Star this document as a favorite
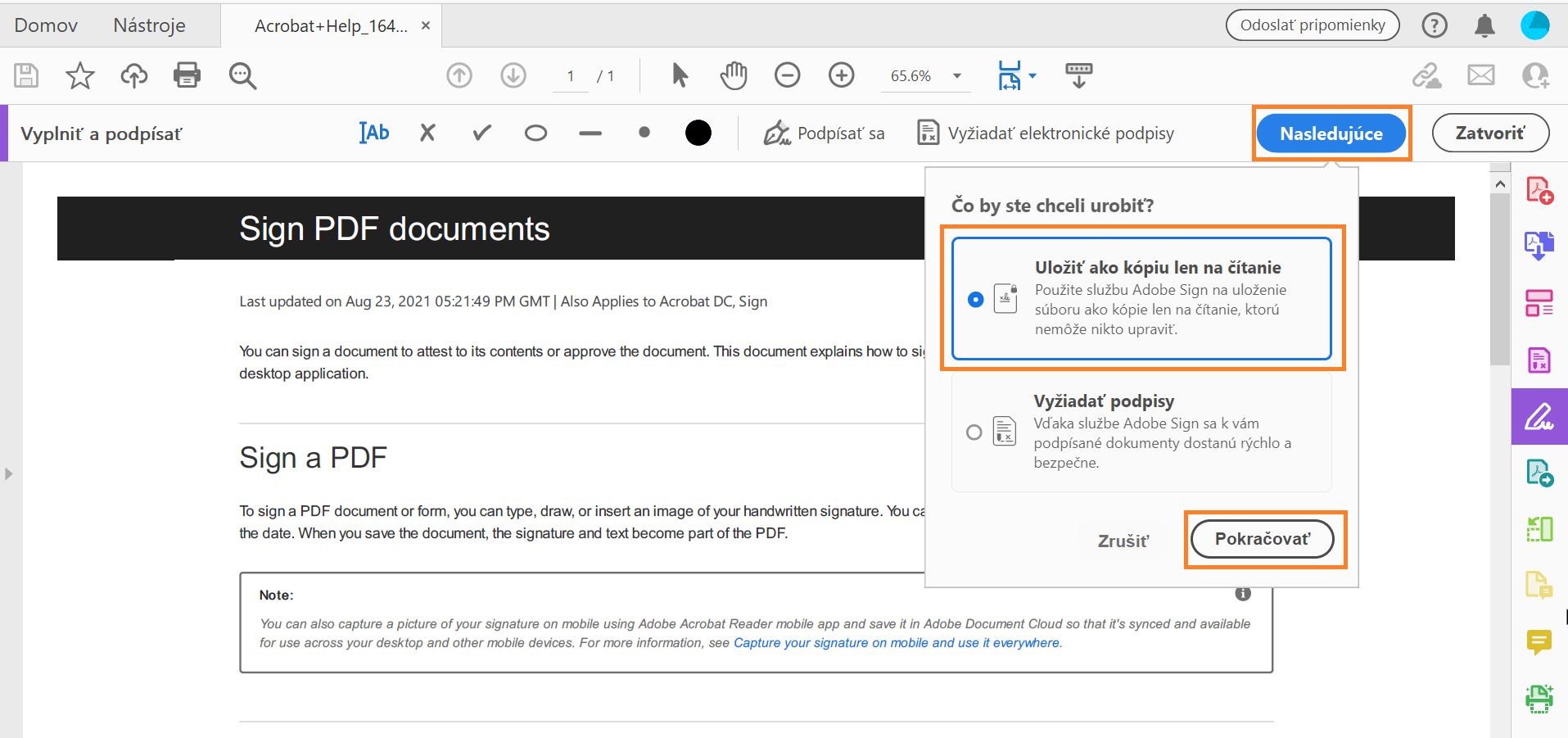The image size is (1568, 738). (79, 75)
